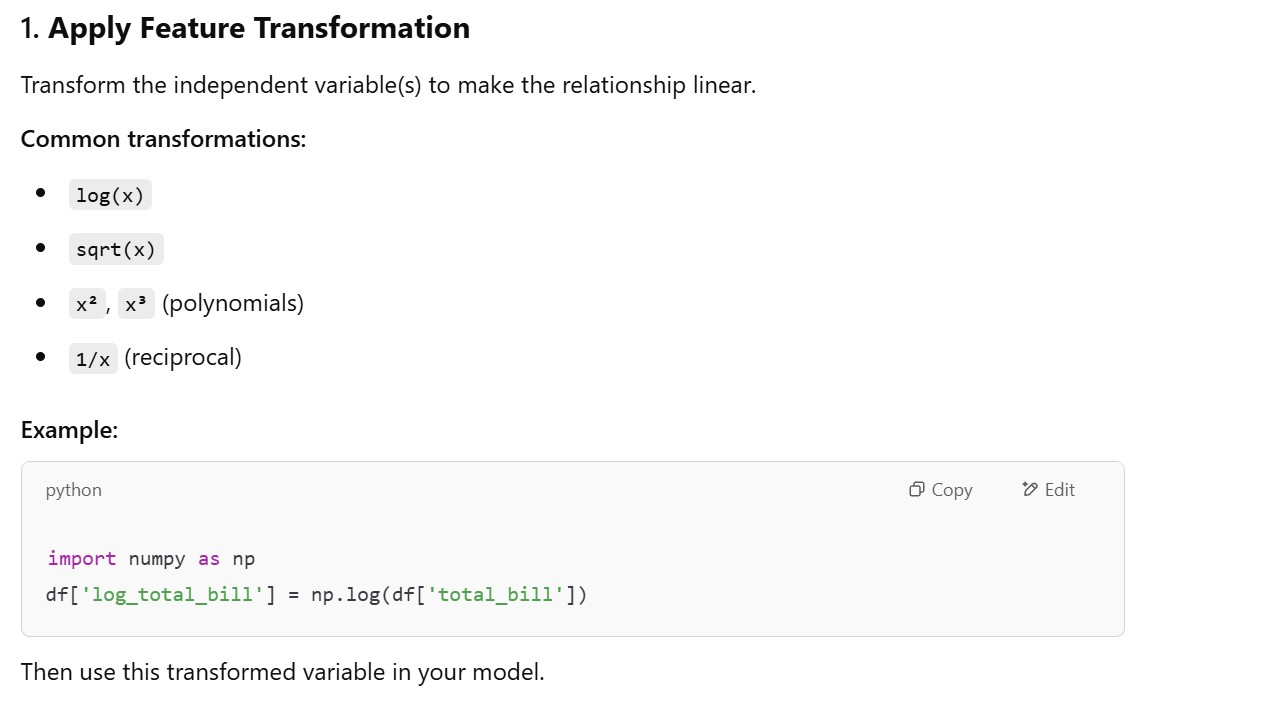The width and height of the screenshot is (1273, 724).
Task: Click the sentence about the transformed variable
Action: click(282, 672)
